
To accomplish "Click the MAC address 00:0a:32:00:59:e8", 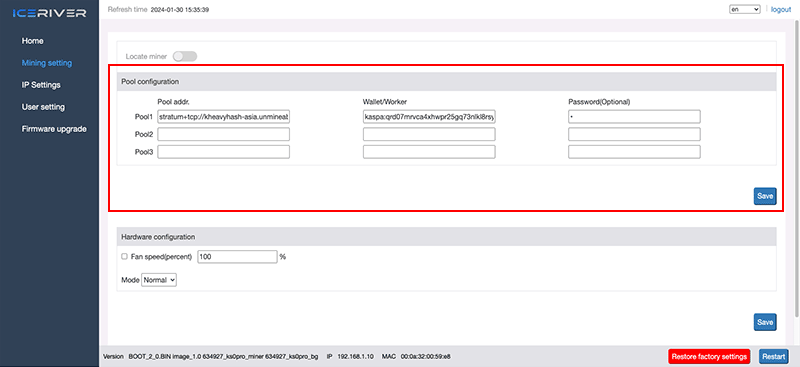I will (426, 356).
